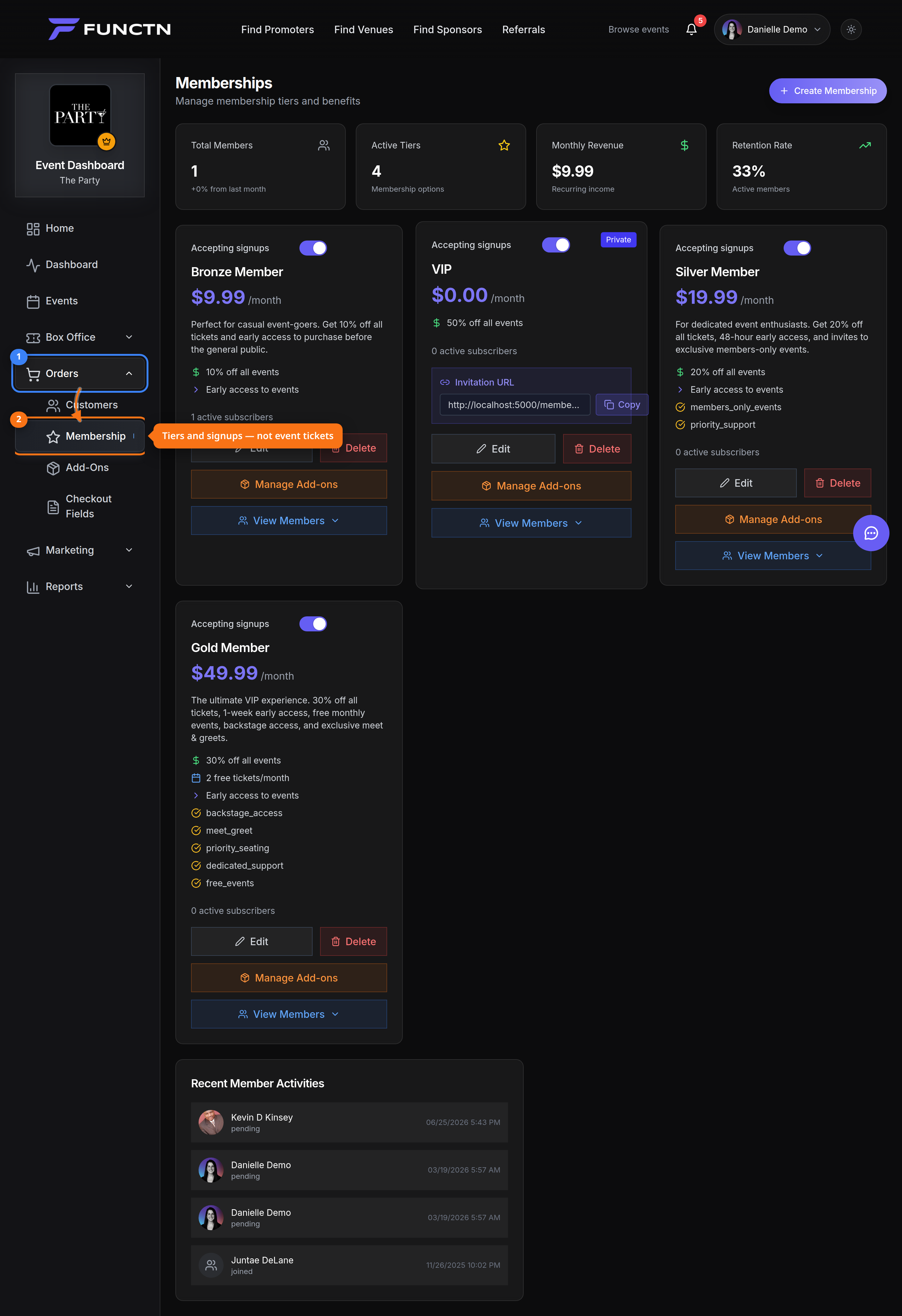Click the Total Members people icon
The width and height of the screenshot is (902, 1316).
click(323, 146)
